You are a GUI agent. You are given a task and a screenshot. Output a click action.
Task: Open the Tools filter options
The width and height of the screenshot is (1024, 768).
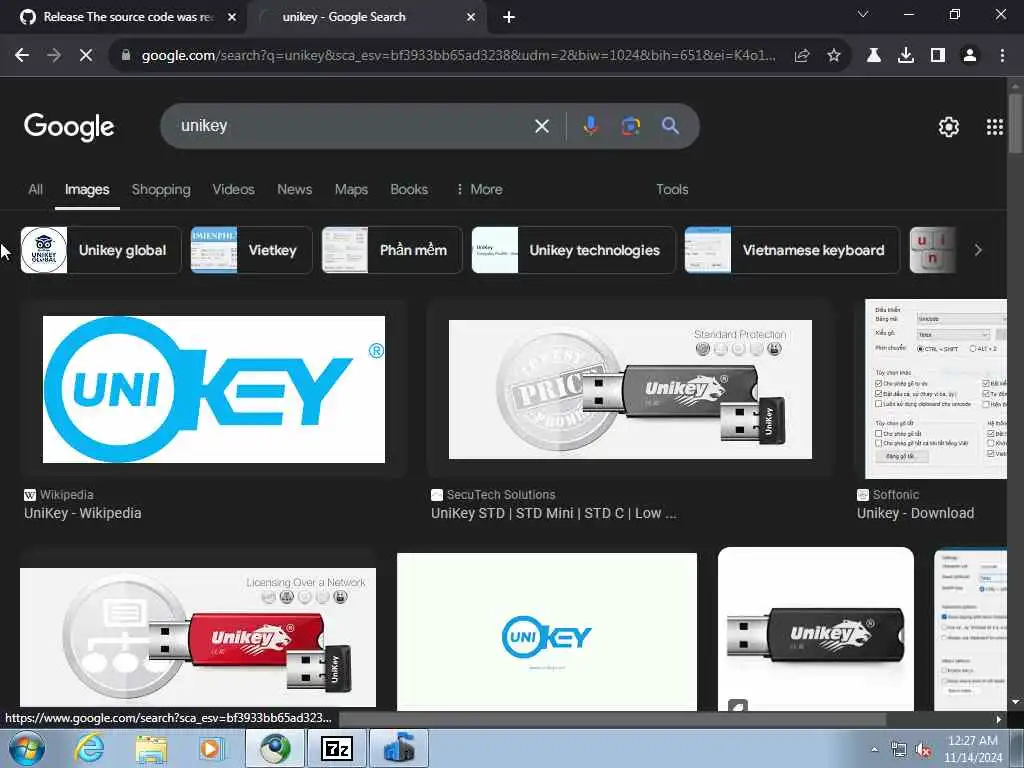pyautogui.click(x=672, y=189)
